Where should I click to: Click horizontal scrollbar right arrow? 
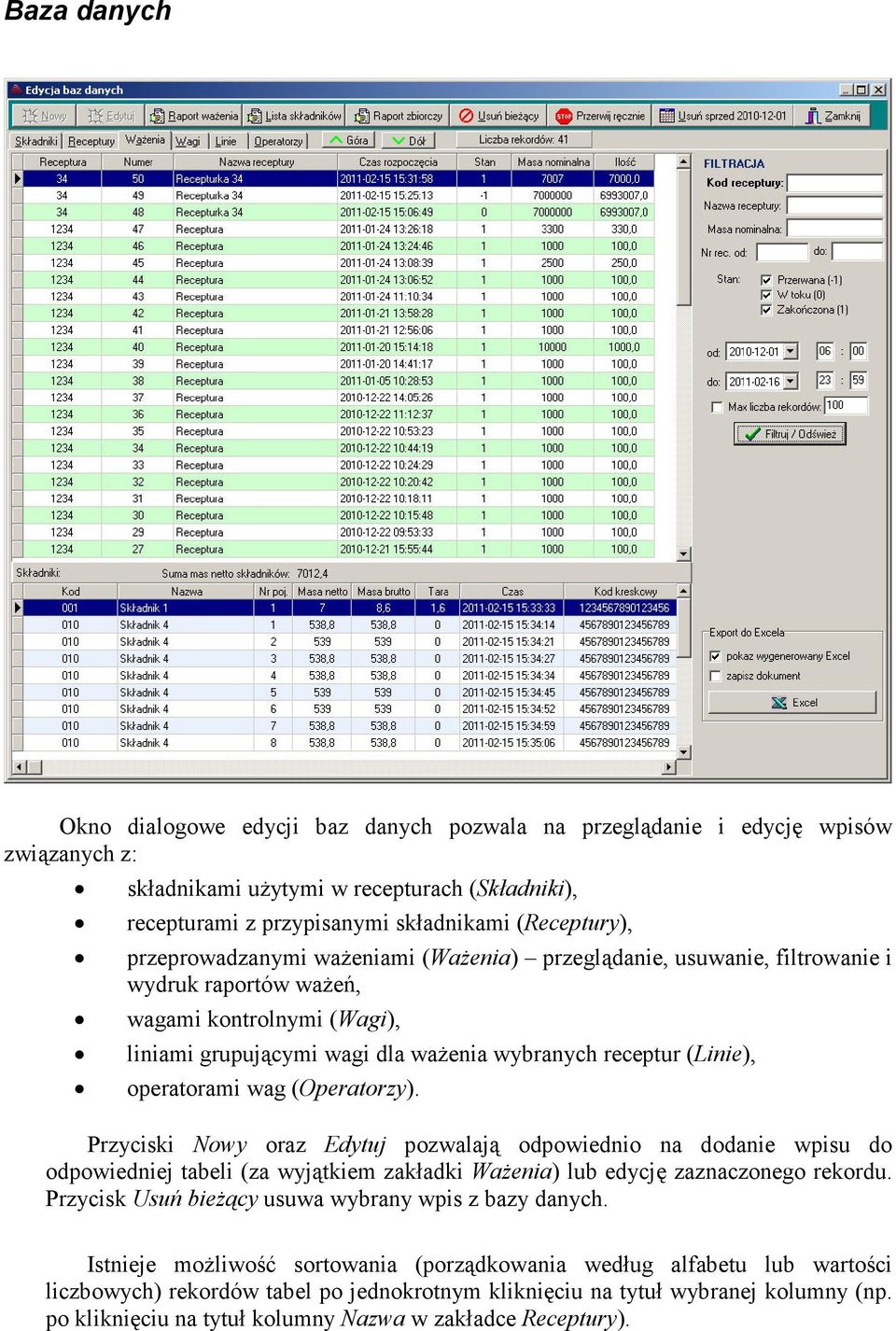pos(668,767)
